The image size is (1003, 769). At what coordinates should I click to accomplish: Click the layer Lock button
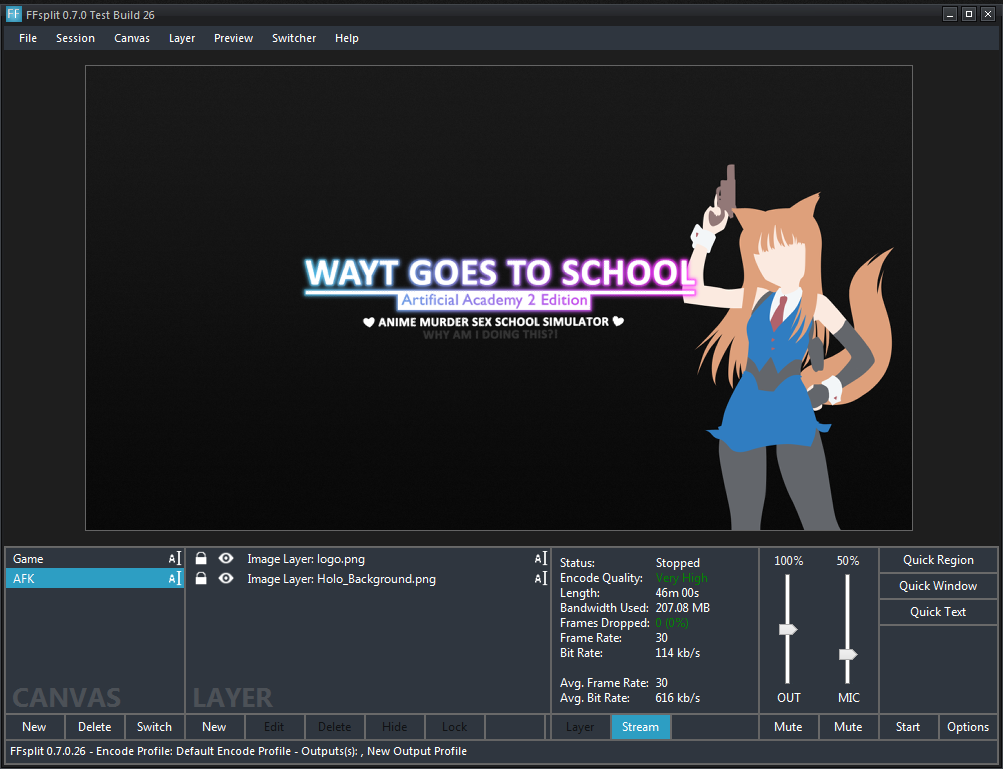click(454, 727)
